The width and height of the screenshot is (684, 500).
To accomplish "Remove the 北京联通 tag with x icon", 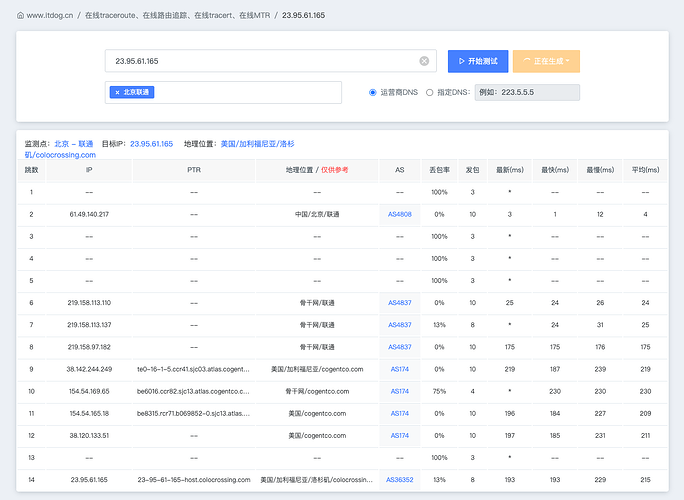I will point(117,92).
